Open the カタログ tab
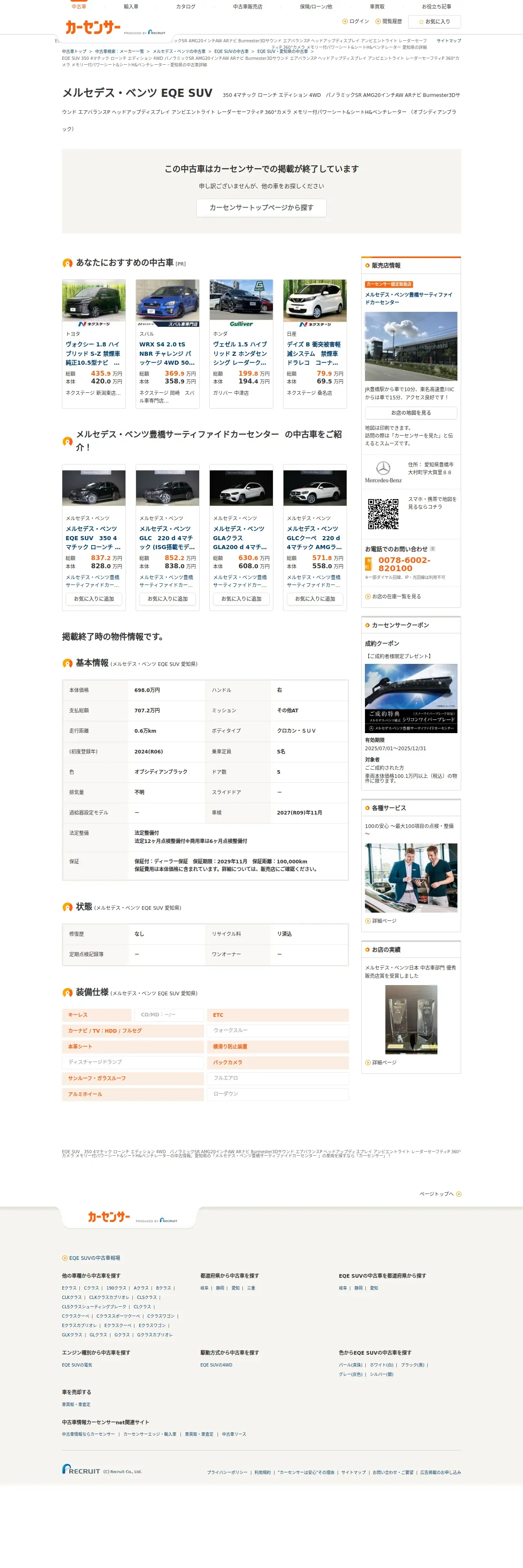The width and height of the screenshot is (523, 1568). 186,7
